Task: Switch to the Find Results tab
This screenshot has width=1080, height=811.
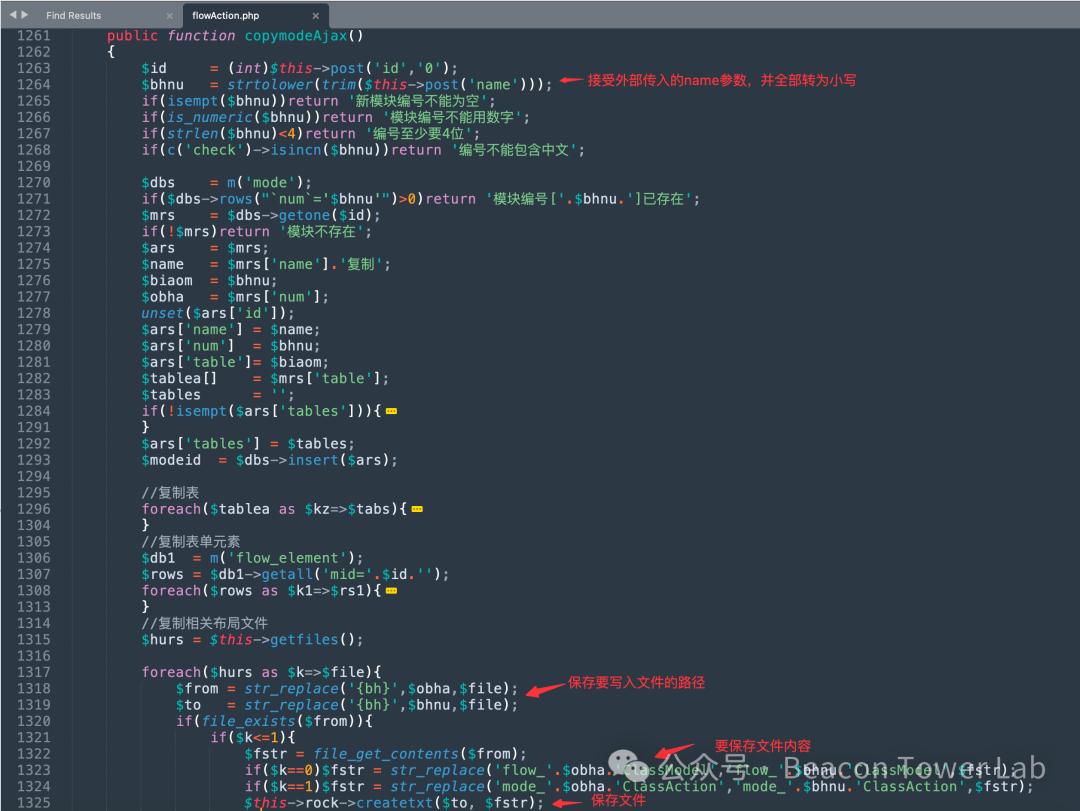Action: tap(73, 15)
